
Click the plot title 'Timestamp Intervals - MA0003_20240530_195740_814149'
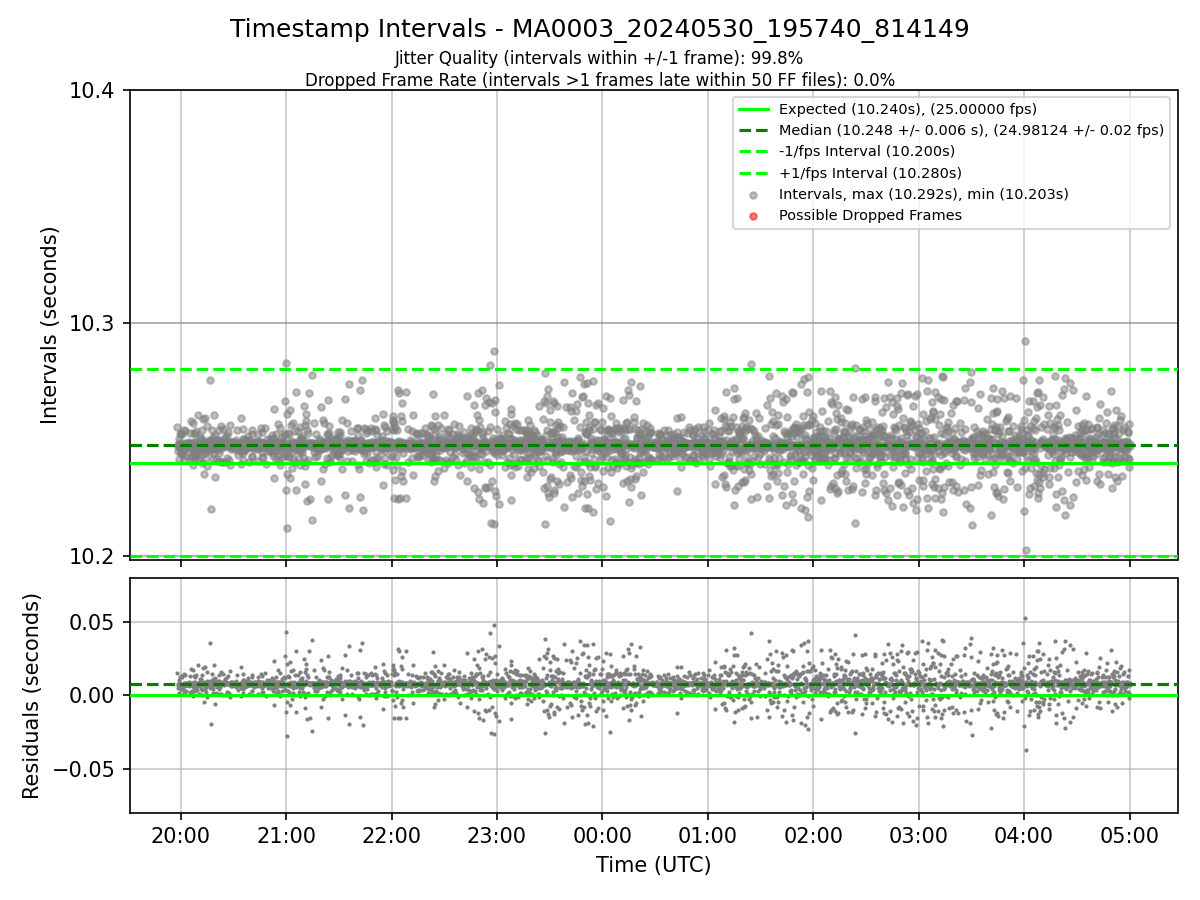(x=600, y=29)
